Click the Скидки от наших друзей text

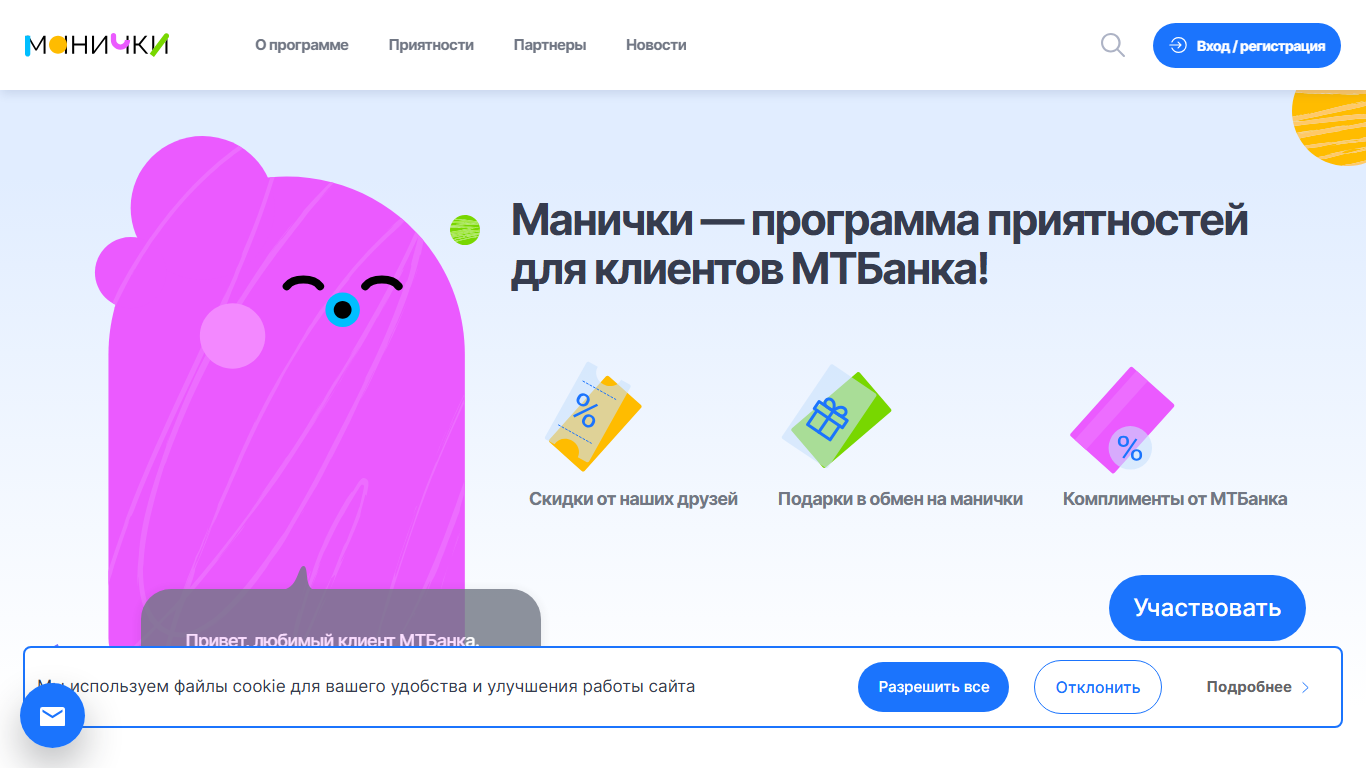[x=633, y=499]
